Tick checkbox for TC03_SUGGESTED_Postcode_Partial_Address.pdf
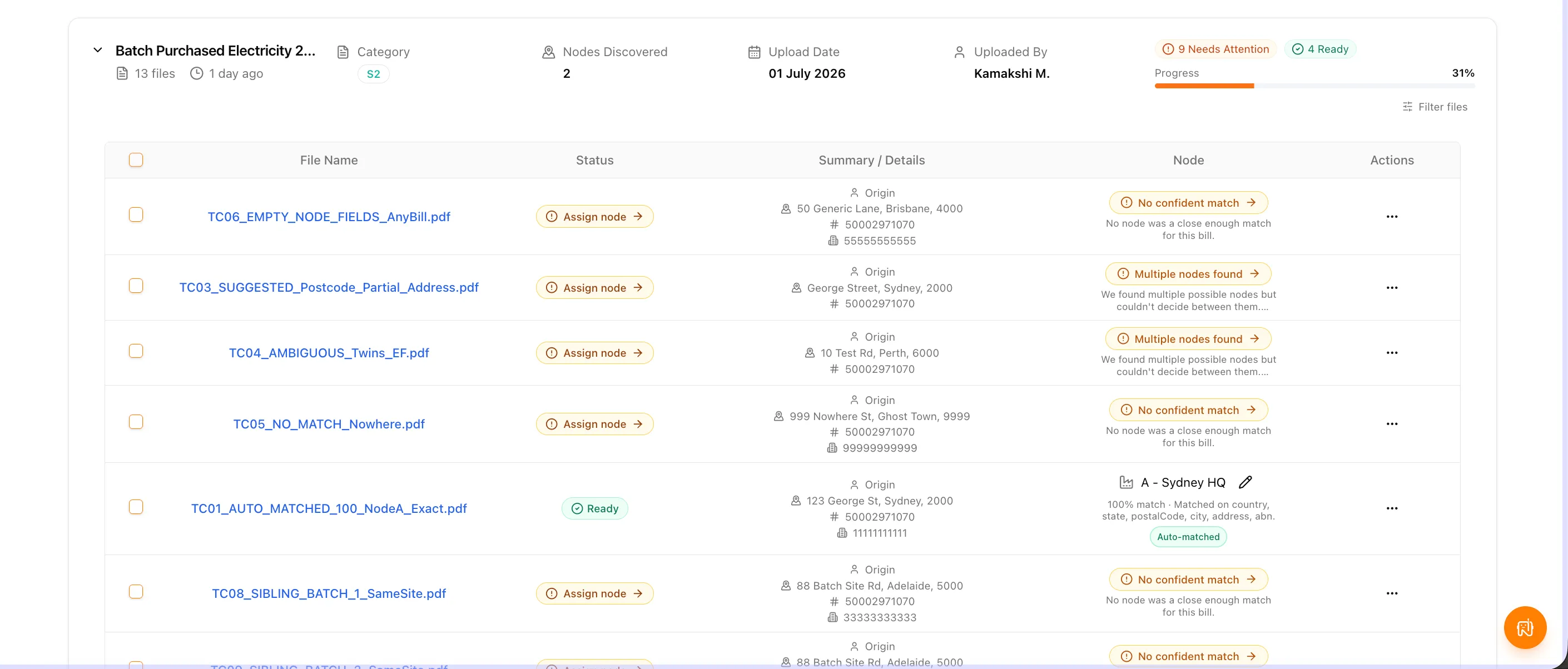The height and width of the screenshot is (669, 1568). coord(136,287)
